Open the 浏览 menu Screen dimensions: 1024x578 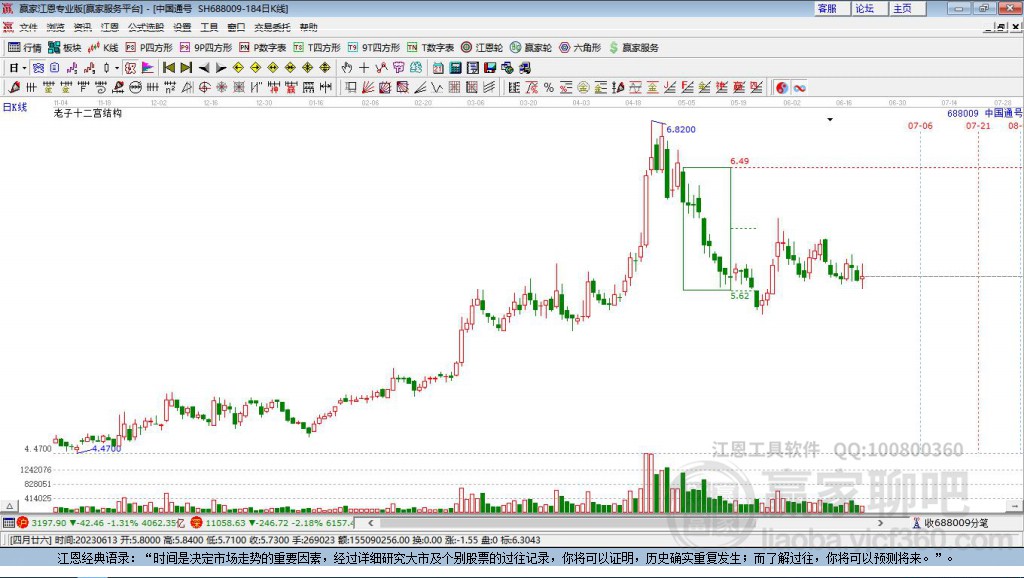[x=56, y=27]
